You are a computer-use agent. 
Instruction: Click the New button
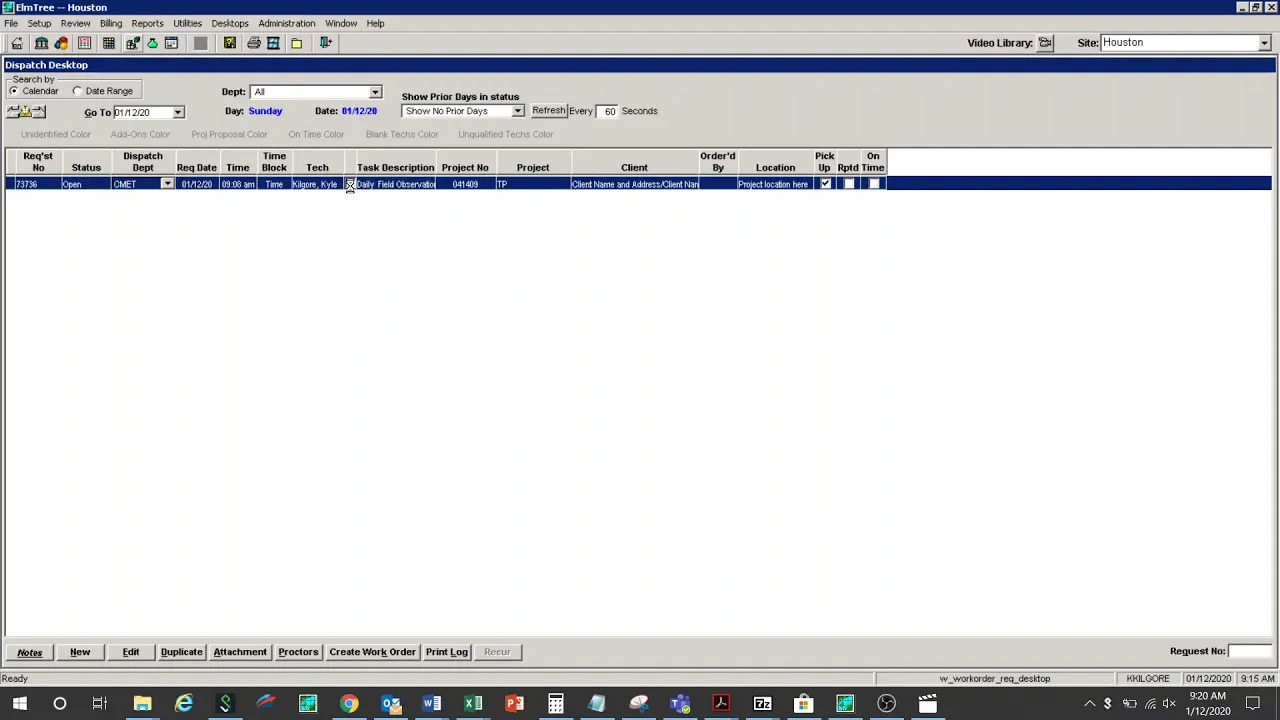80,652
